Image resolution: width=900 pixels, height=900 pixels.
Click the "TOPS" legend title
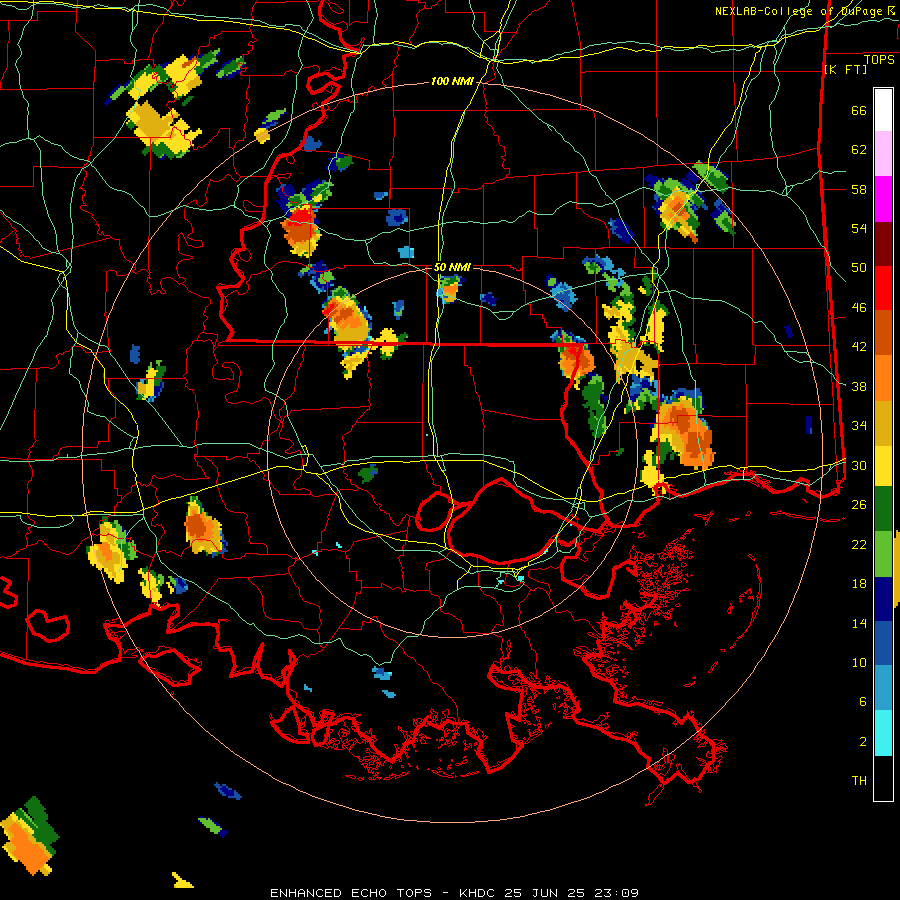(879, 60)
